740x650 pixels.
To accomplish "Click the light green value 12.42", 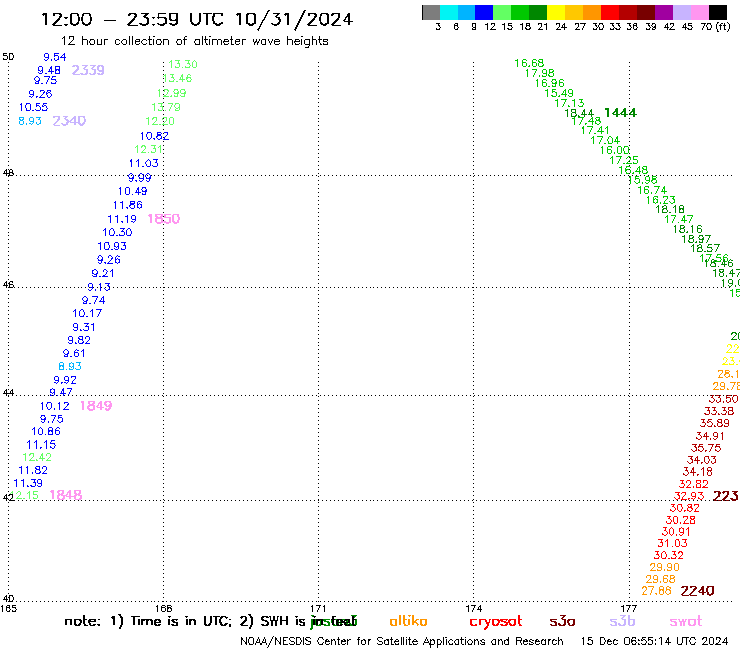I will coord(37,457).
